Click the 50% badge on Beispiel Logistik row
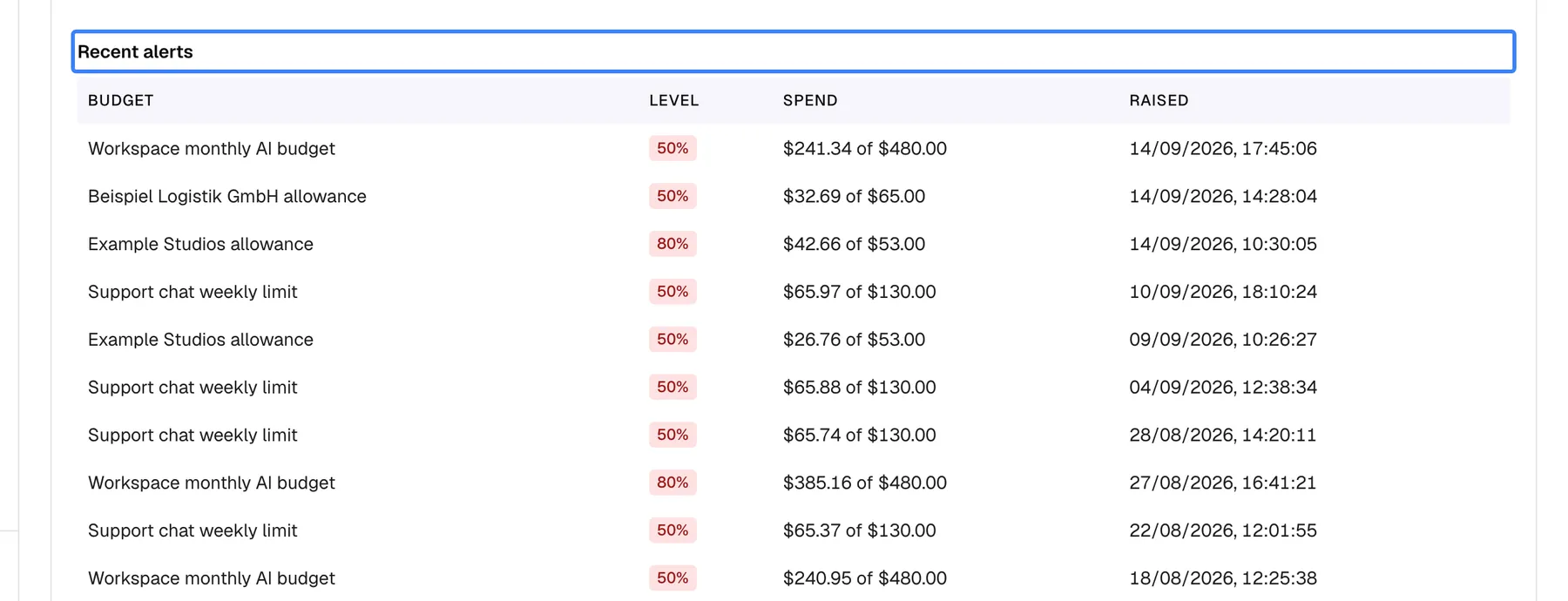 coord(672,196)
